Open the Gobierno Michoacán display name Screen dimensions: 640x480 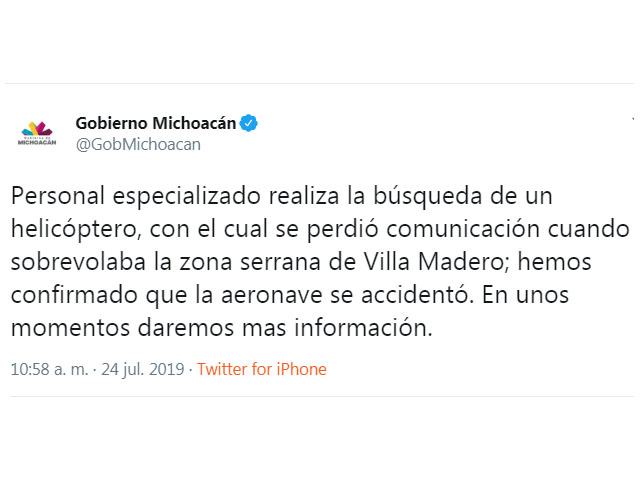156,123
